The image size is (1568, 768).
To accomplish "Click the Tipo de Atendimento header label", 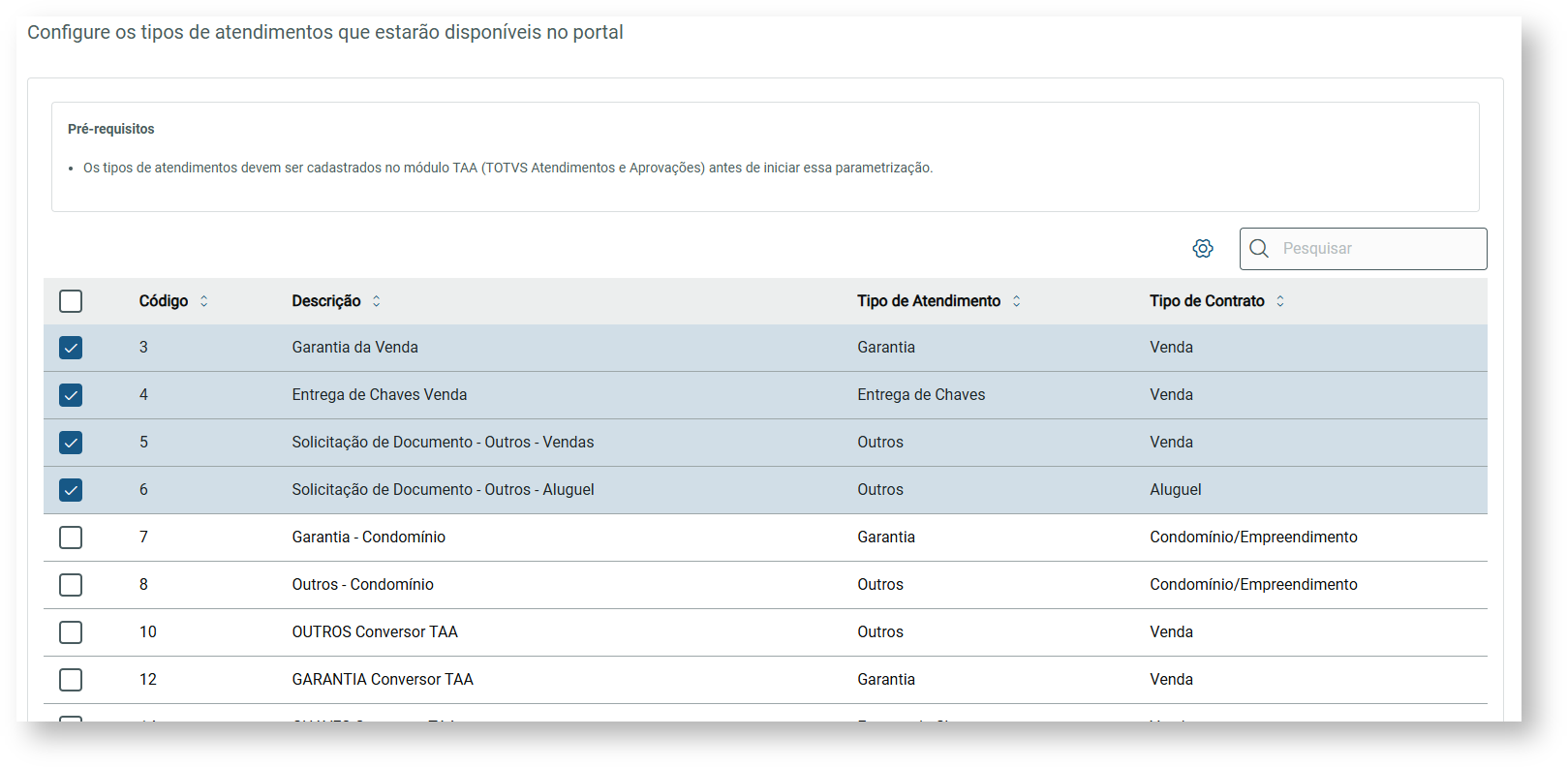I will (x=929, y=301).
